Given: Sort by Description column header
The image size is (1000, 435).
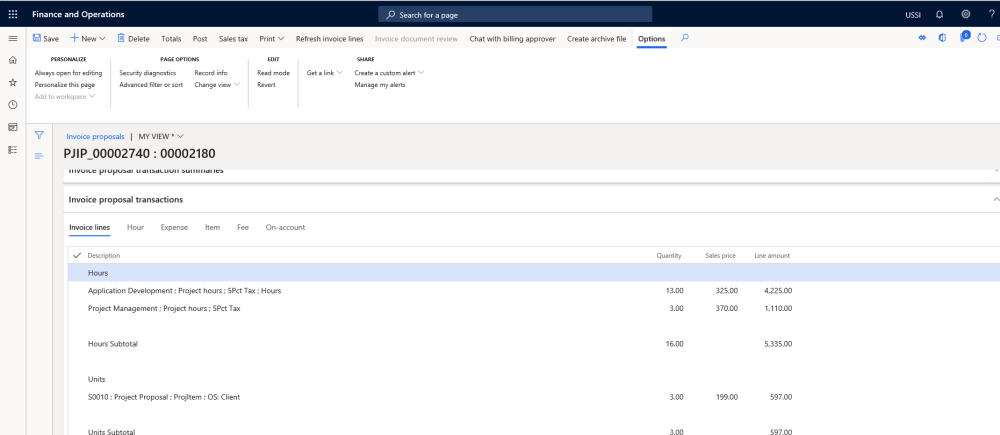Looking at the screenshot, I should tap(104, 255).
